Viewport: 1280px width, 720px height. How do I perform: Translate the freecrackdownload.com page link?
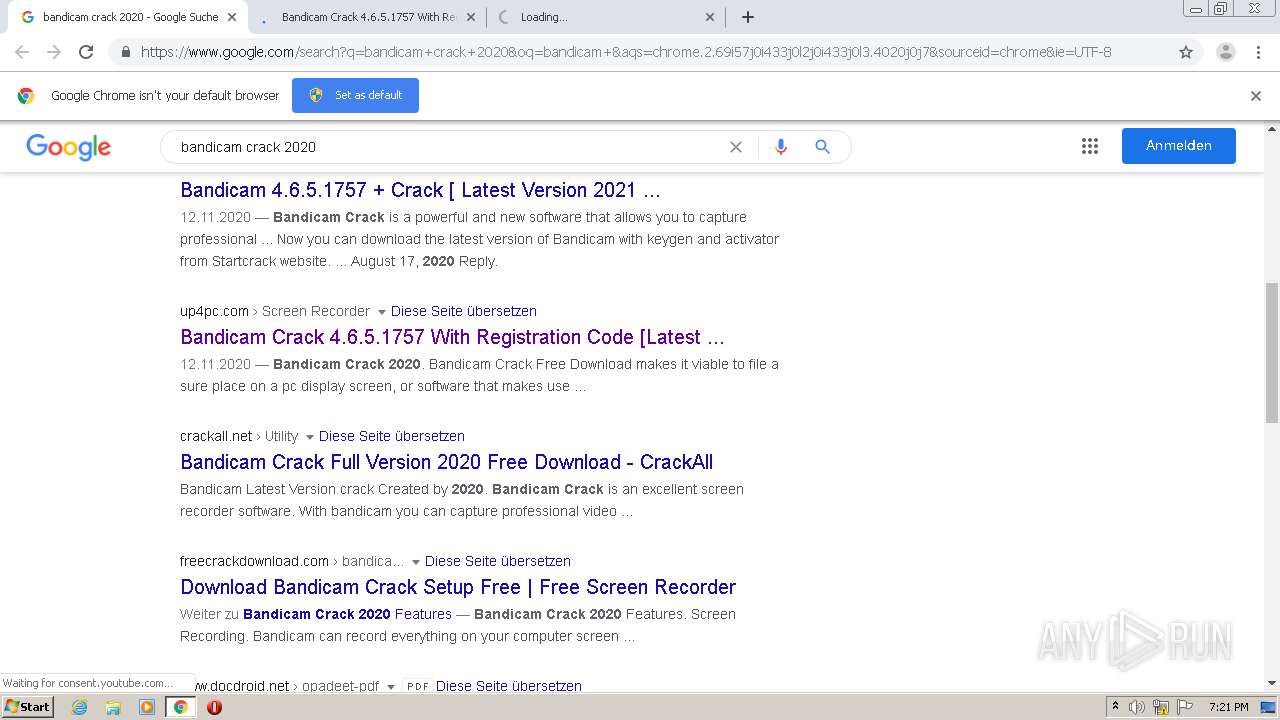498,561
